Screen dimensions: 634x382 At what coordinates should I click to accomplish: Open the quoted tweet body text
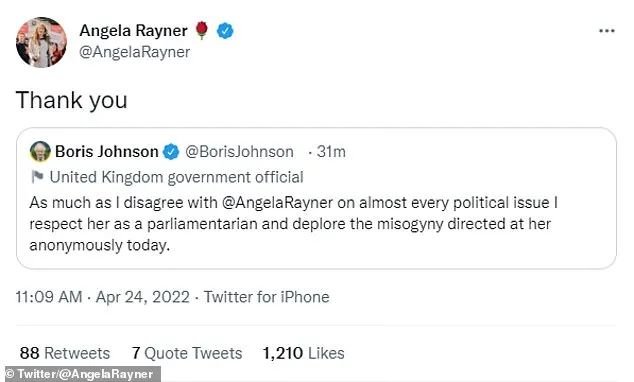pos(293,224)
